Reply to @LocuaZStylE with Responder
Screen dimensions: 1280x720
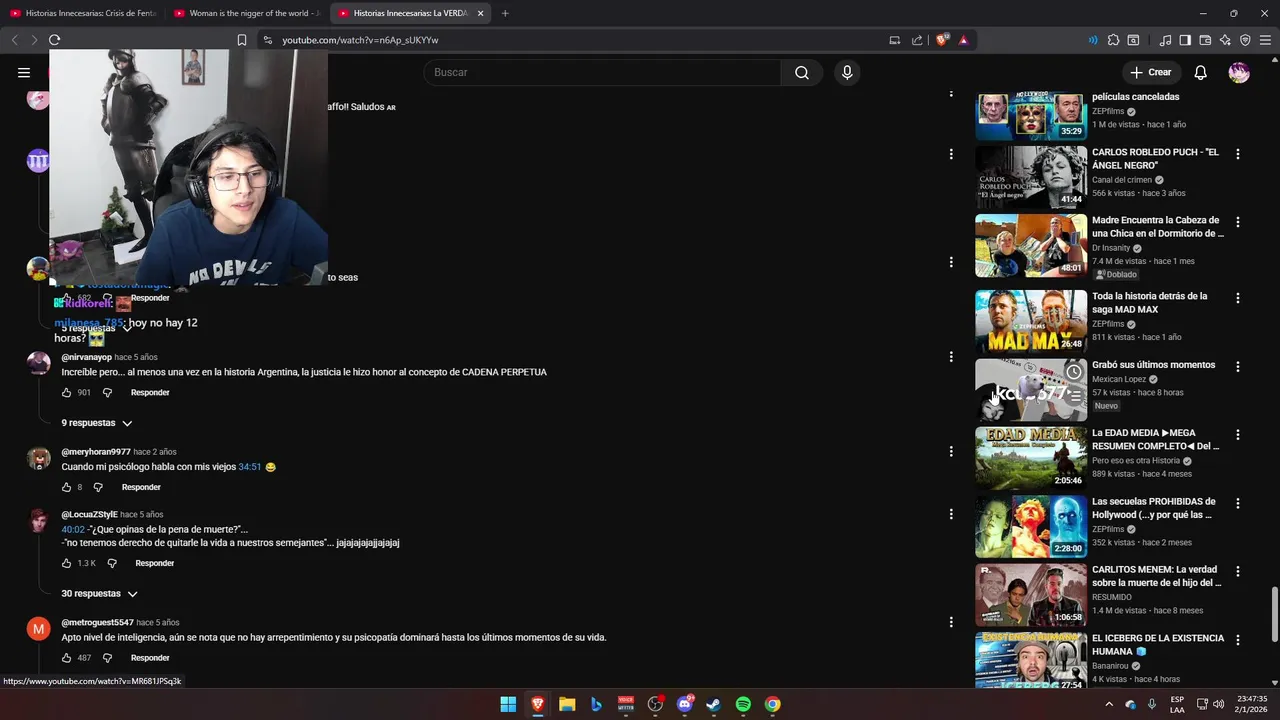pyautogui.click(x=155, y=563)
